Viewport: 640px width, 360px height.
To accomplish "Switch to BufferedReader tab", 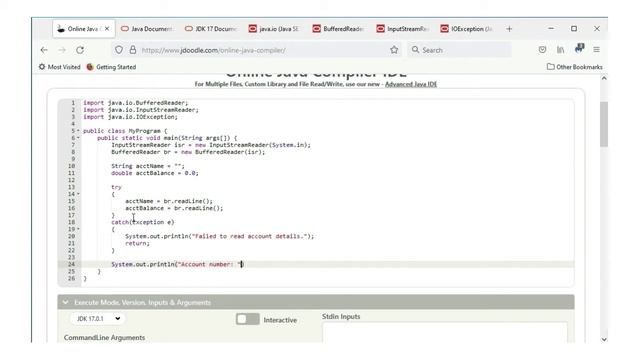I will (339, 29).
